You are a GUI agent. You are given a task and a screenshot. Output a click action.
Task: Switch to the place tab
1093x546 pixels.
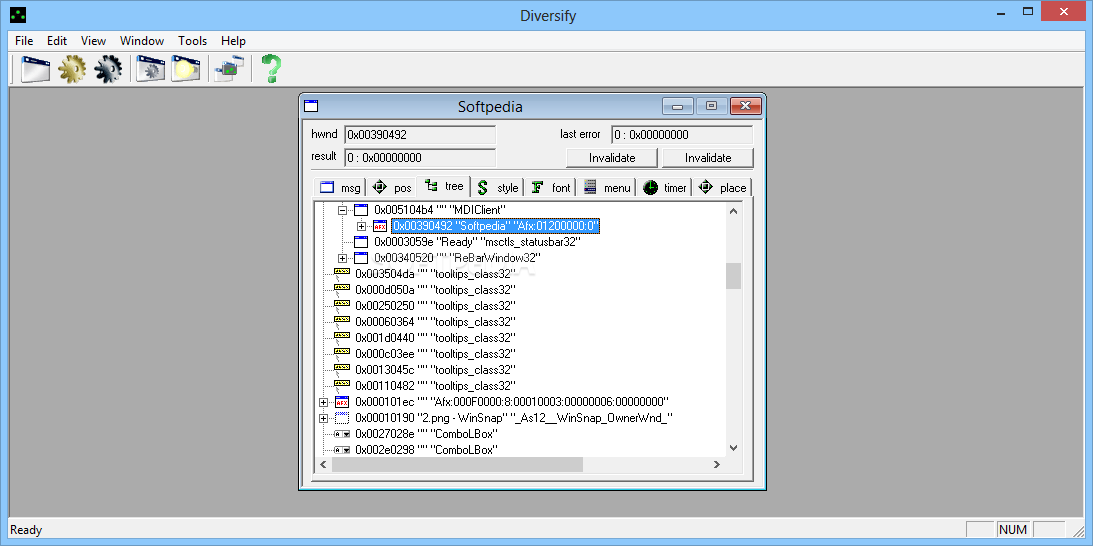(721, 188)
